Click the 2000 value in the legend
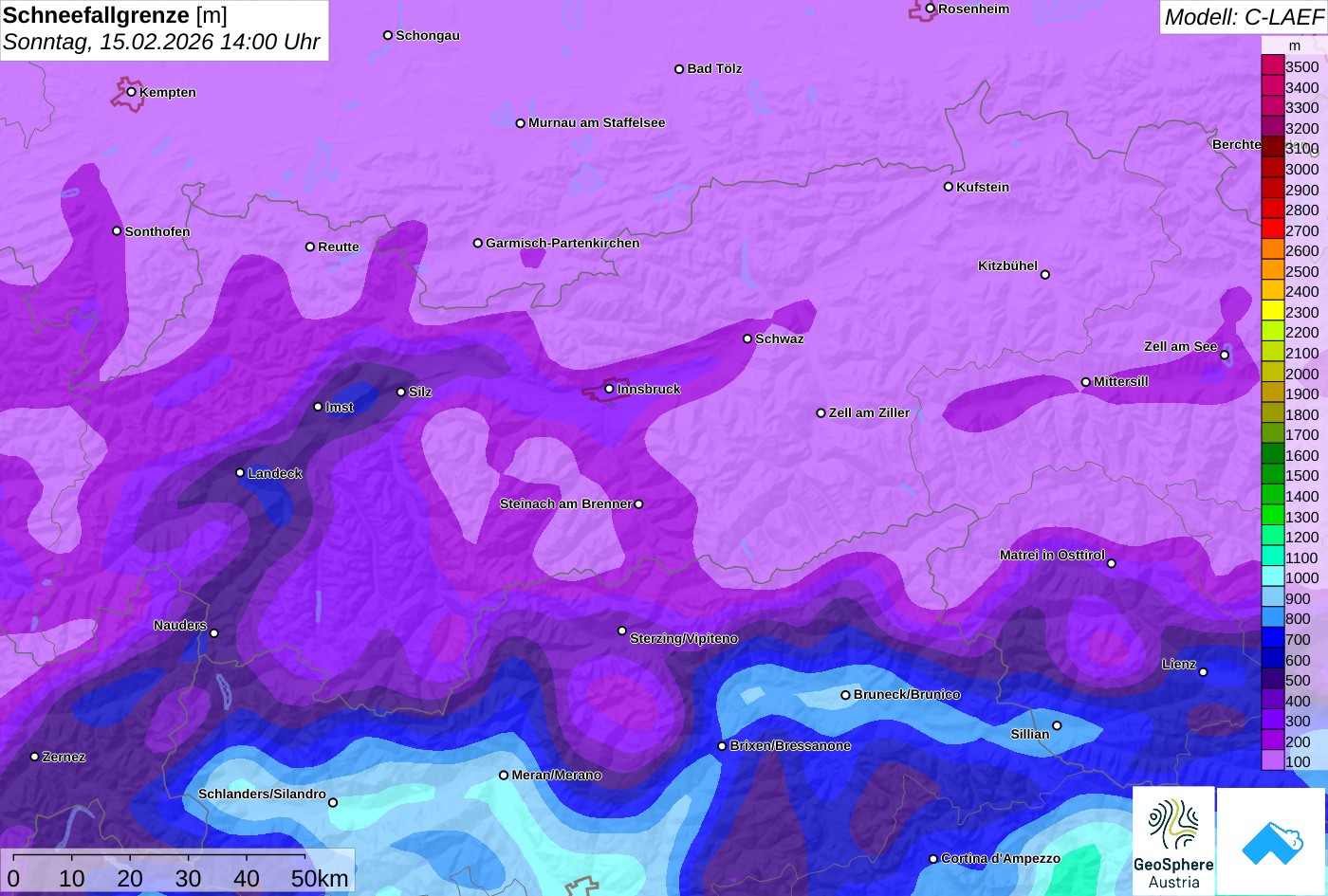The width and height of the screenshot is (1328, 896). (x=1302, y=374)
